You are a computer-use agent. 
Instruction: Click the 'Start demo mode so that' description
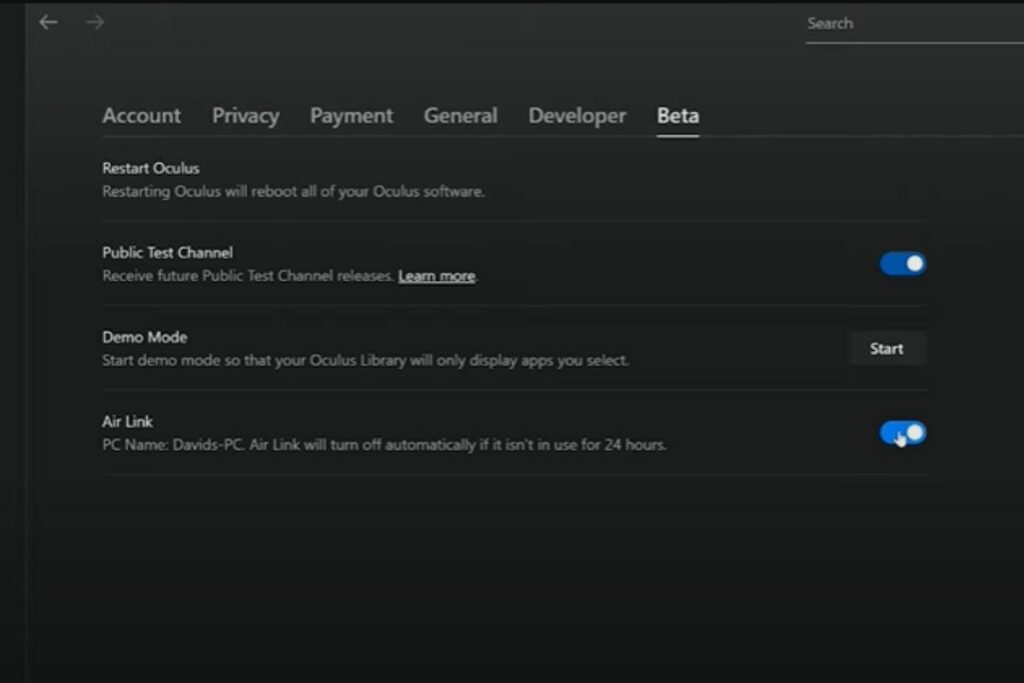pyautogui.click(x=366, y=360)
